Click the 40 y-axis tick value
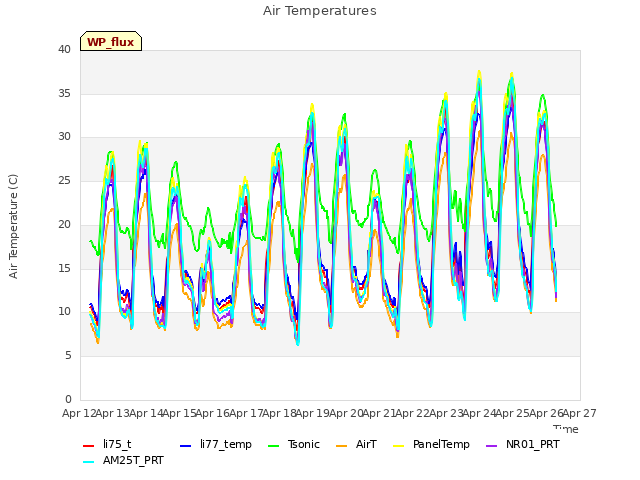 tap(64, 49)
